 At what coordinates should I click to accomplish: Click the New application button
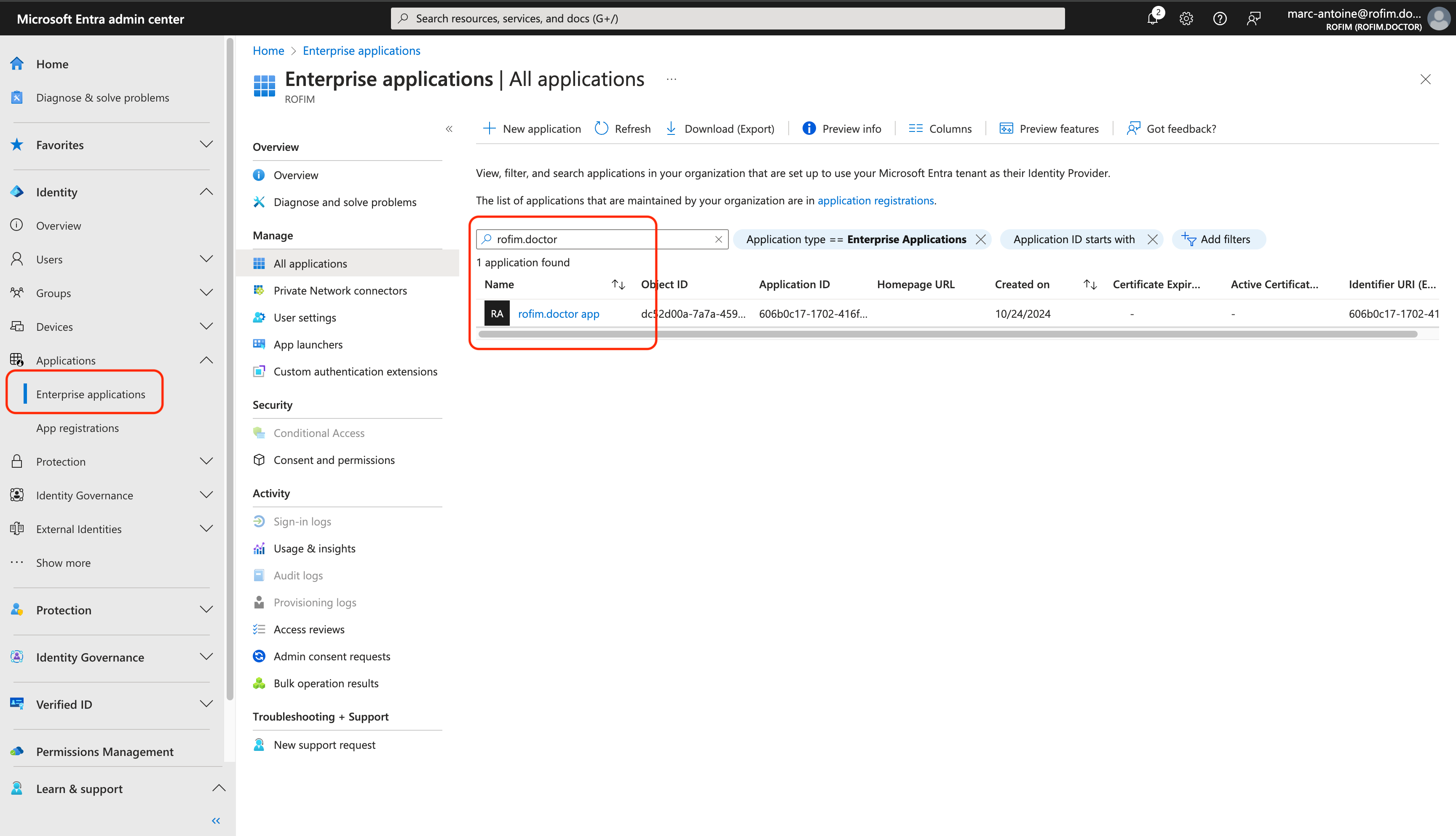click(x=532, y=129)
